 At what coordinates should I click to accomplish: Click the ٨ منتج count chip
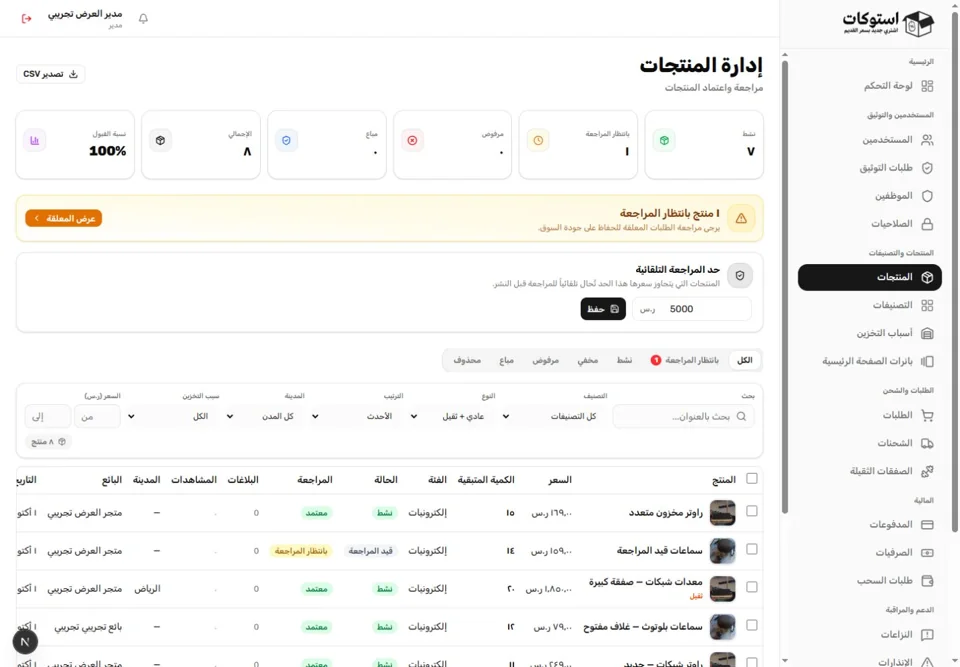[48, 442]
